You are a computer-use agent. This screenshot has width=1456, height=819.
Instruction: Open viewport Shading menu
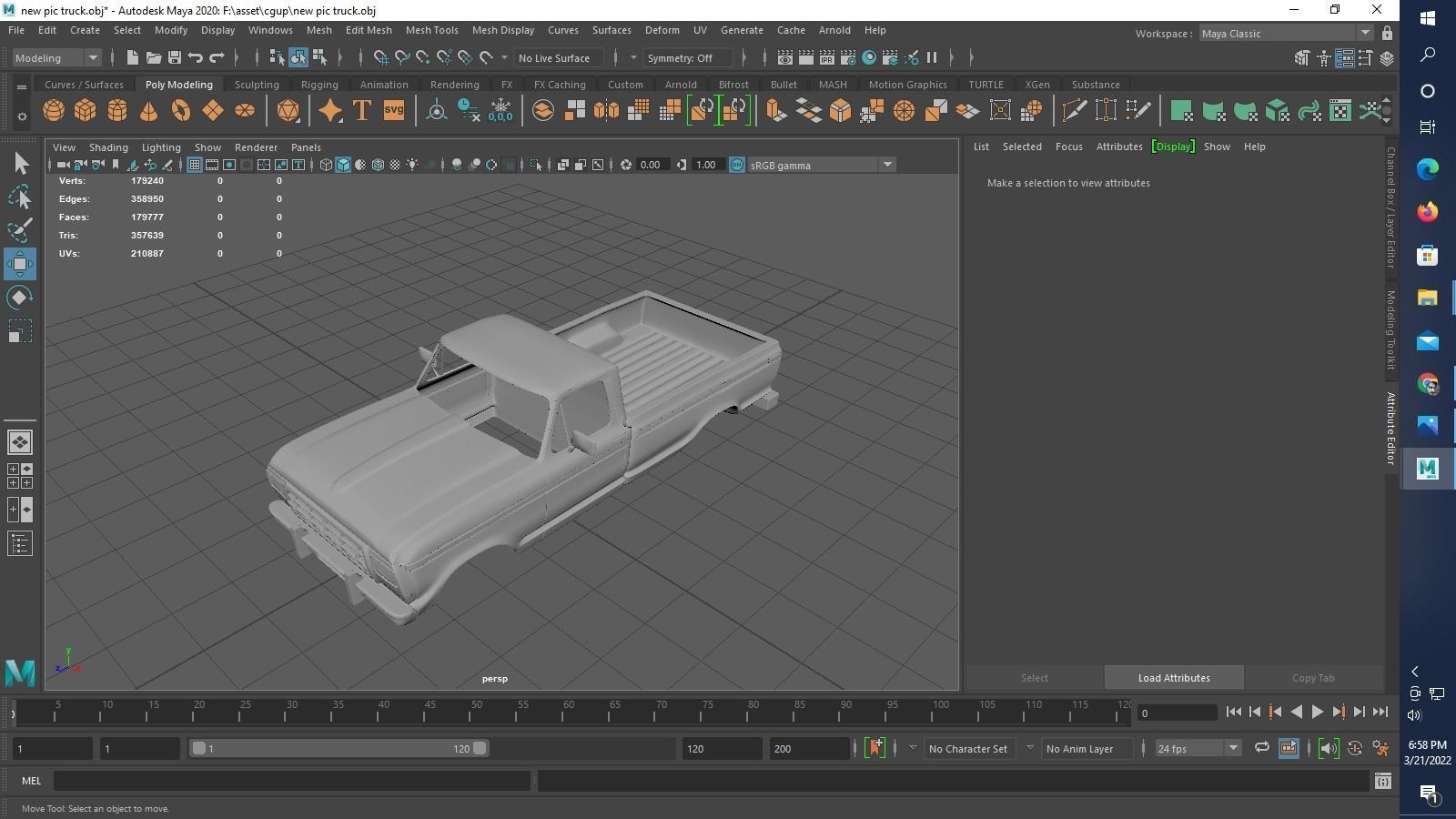tap(108, 147)
